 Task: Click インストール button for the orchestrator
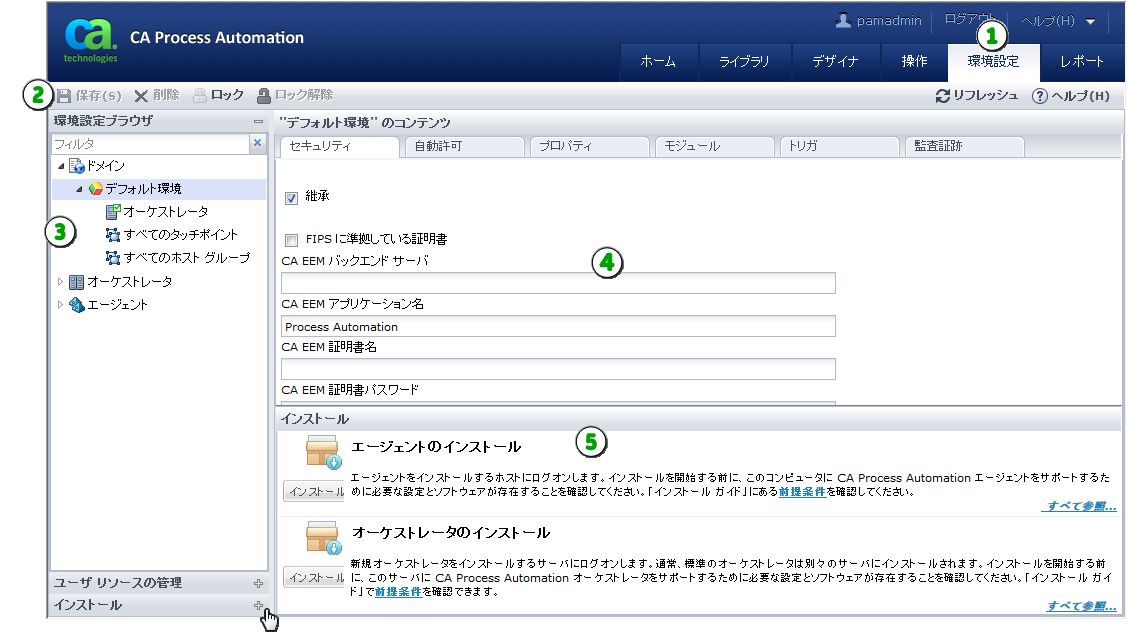pos(314,578)
